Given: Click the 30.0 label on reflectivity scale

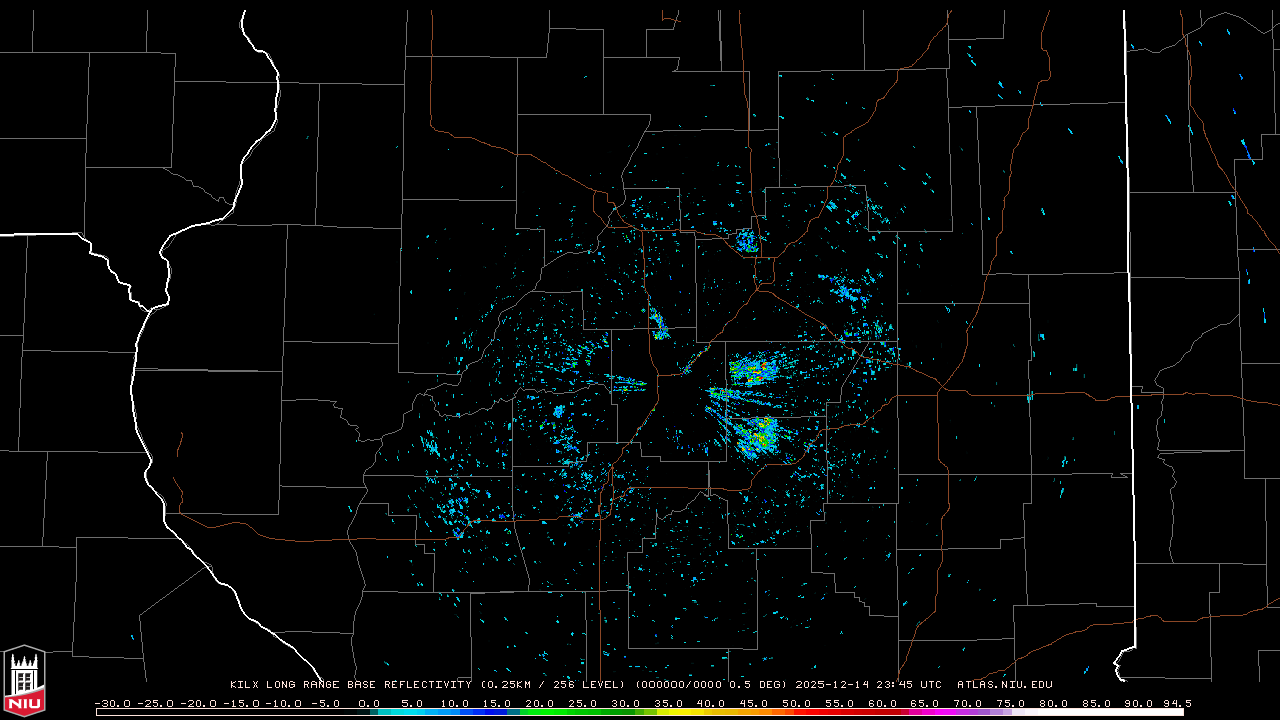Looking at the screenshot, I should click(x=625, y=703).
